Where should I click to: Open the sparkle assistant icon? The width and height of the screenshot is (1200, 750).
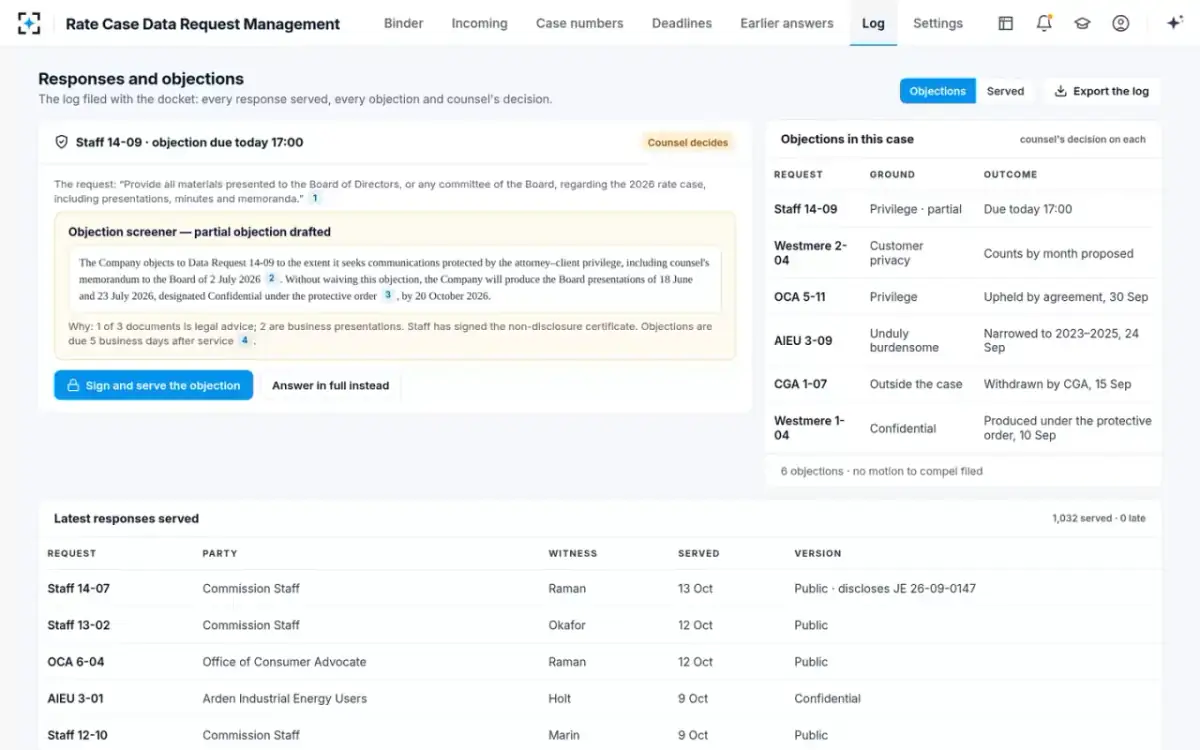coord(1176,23)
